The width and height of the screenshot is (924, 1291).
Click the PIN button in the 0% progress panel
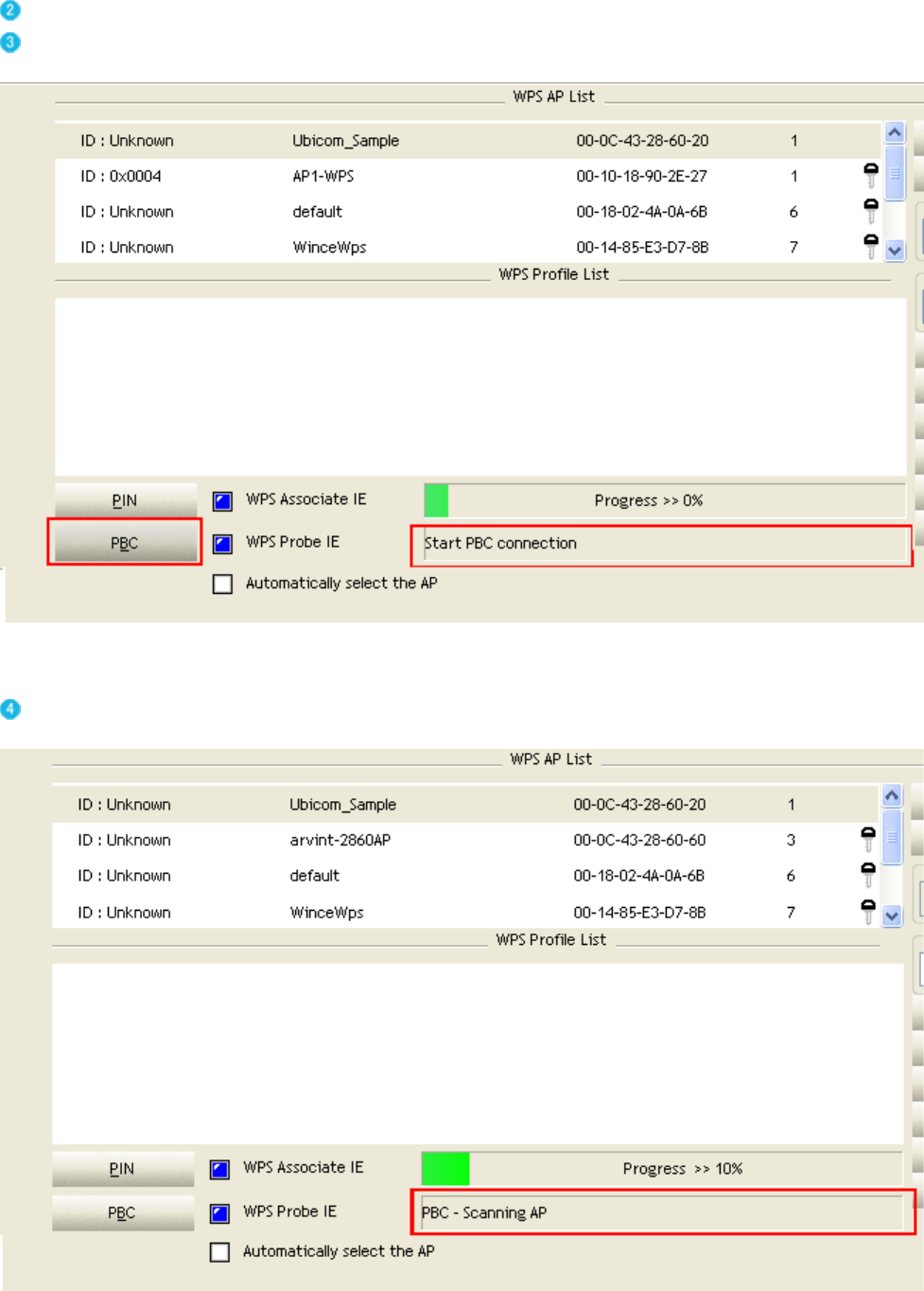coord(125,500)
